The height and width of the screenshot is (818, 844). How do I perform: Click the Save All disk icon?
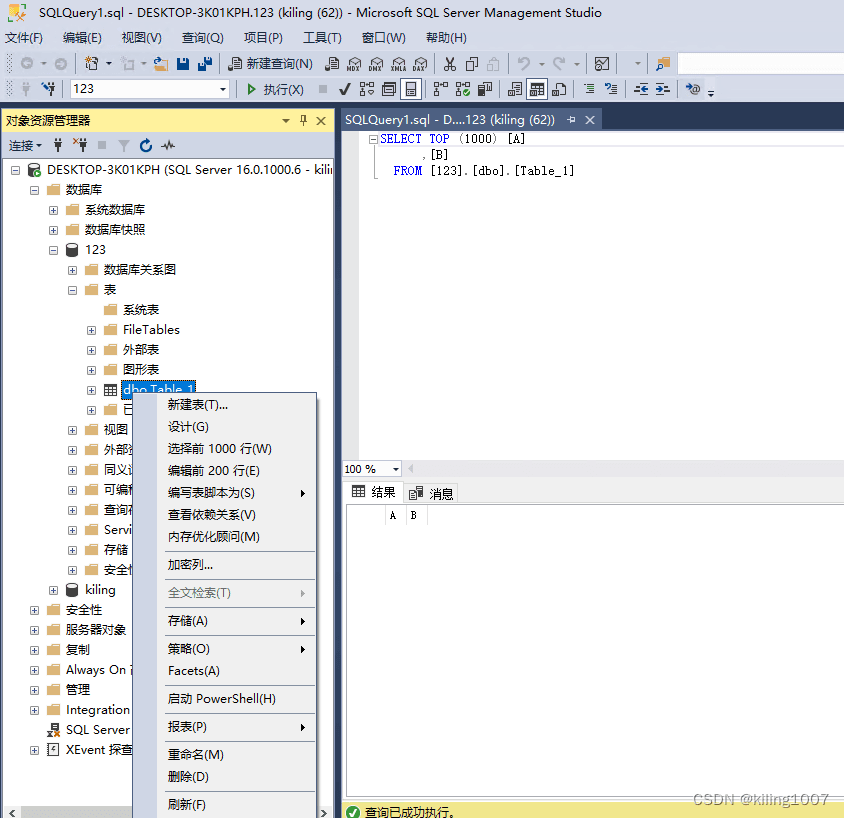pyautogui.click(x=204, y=63)
